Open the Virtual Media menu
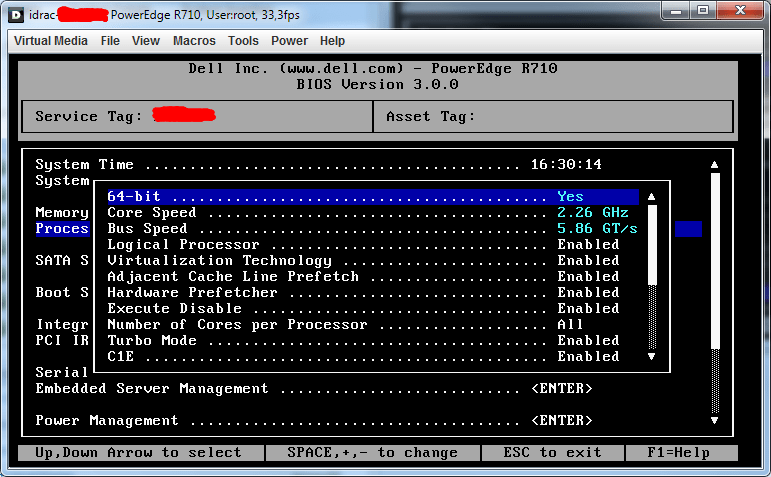This screenshot has width=771, height=477. click(51, 41)
